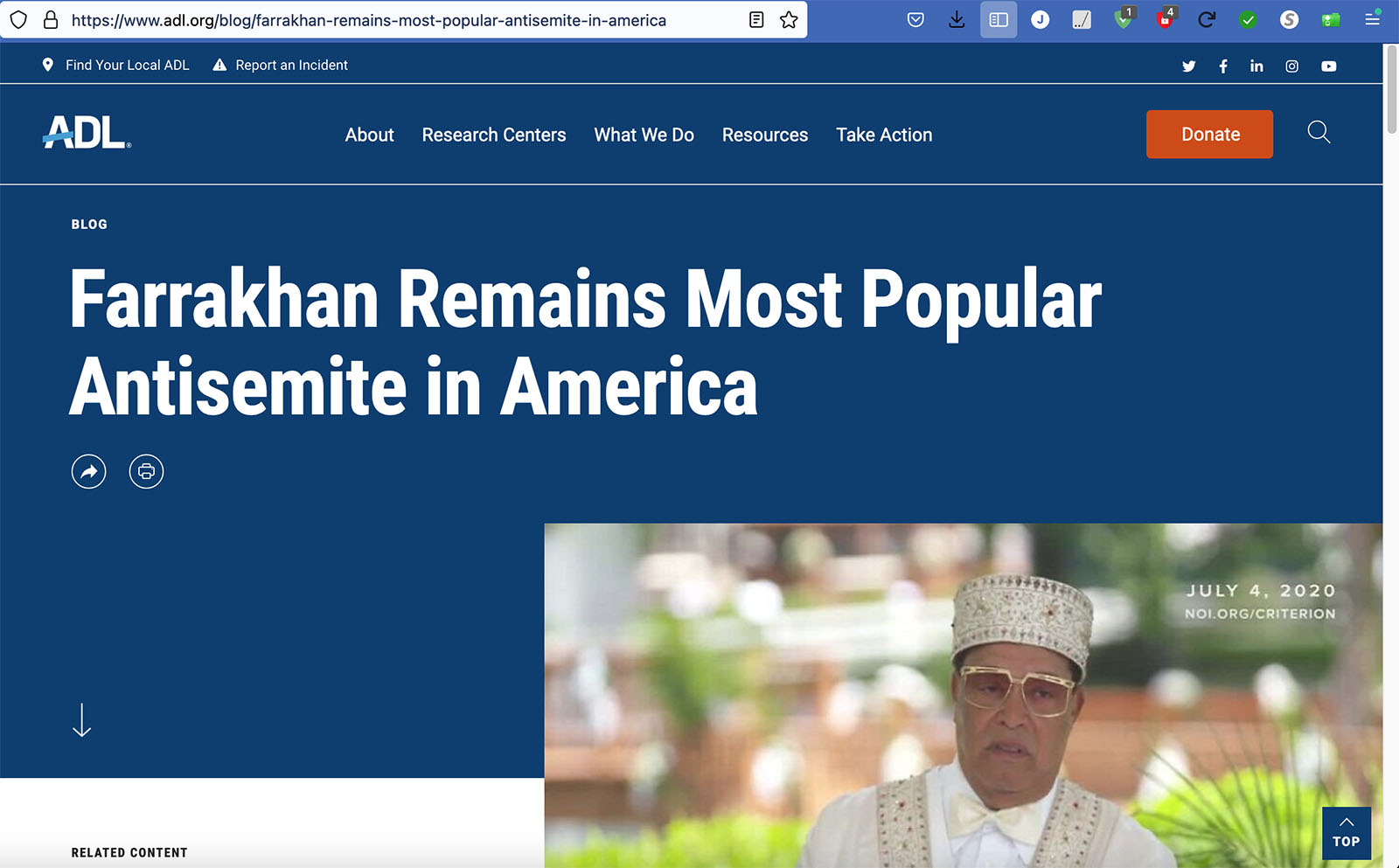The height and width of the screenshot is (868, 1399).
Task: Toggle reader view in address bar
Action: pos(756,20)
